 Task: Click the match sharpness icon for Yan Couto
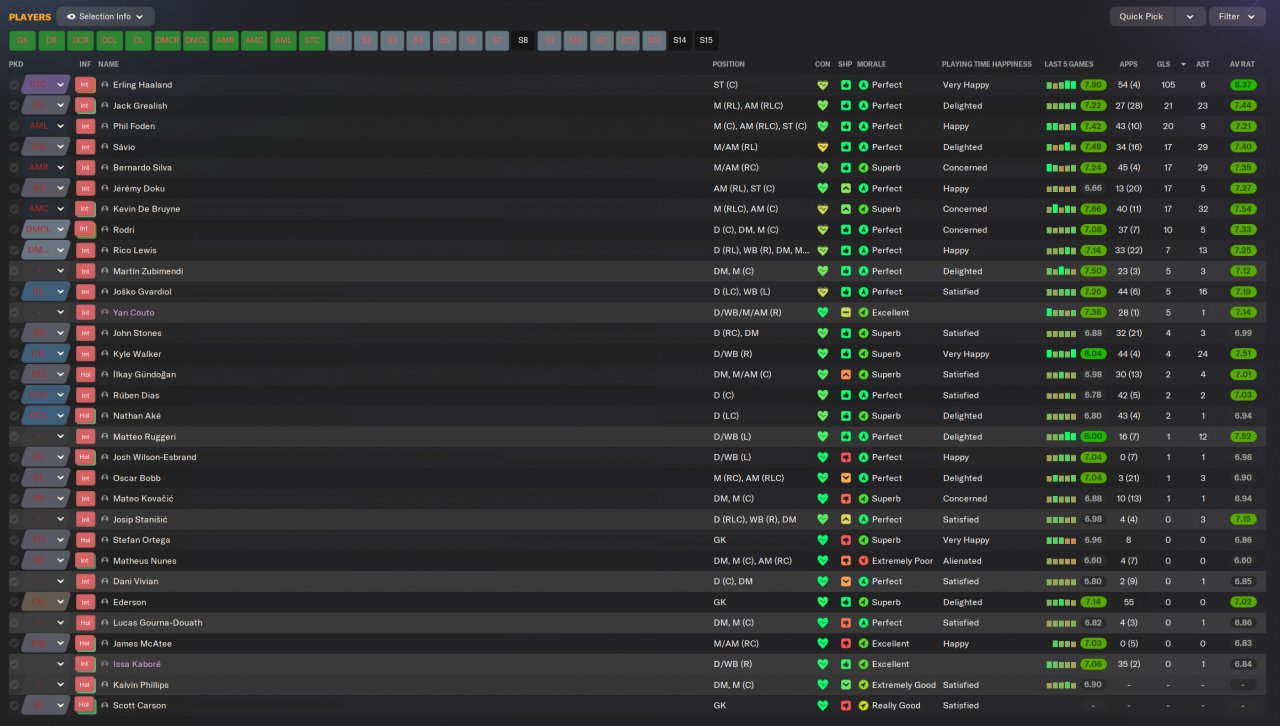pos(845,312)
